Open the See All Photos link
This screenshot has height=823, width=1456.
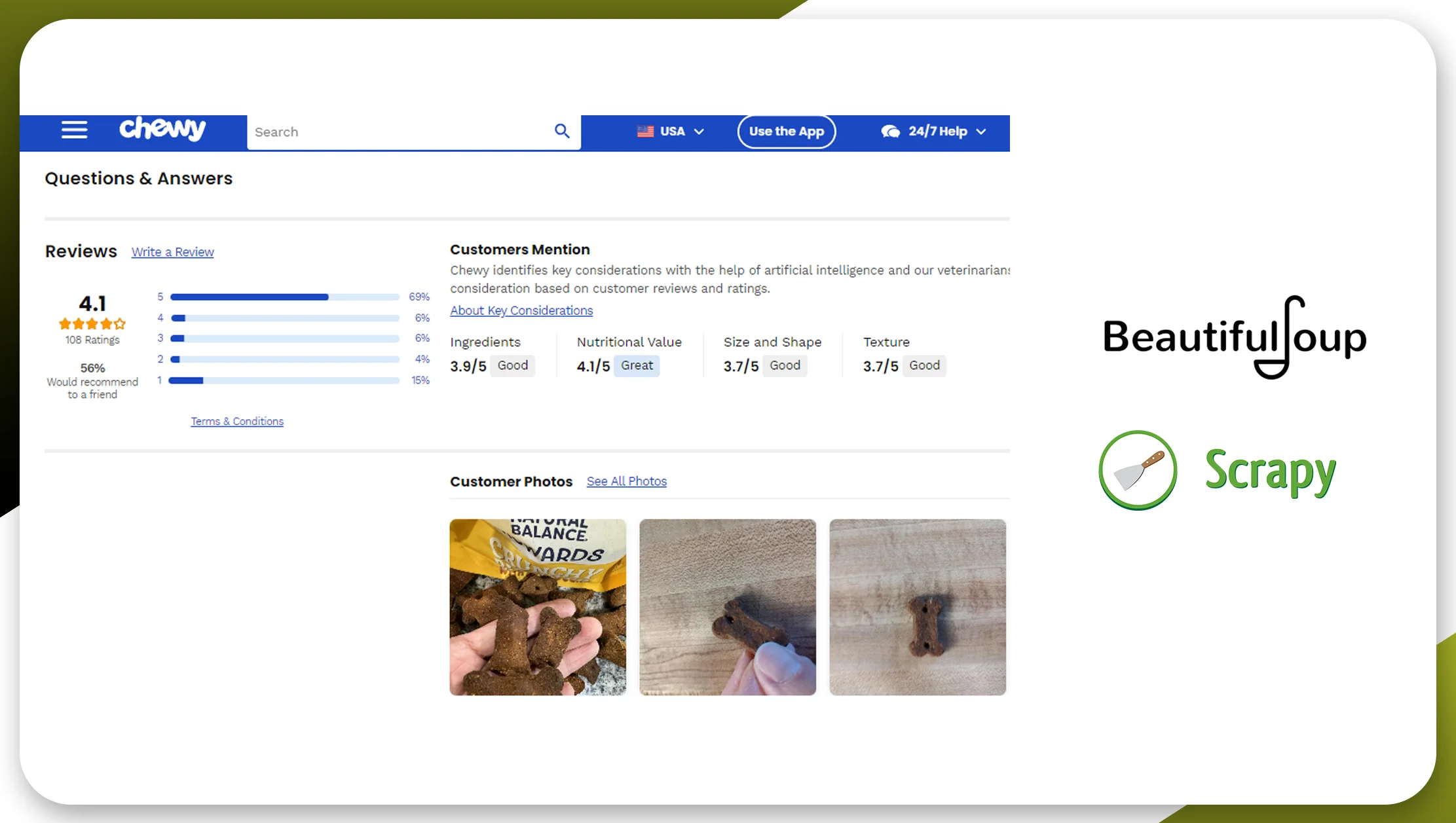627,481
